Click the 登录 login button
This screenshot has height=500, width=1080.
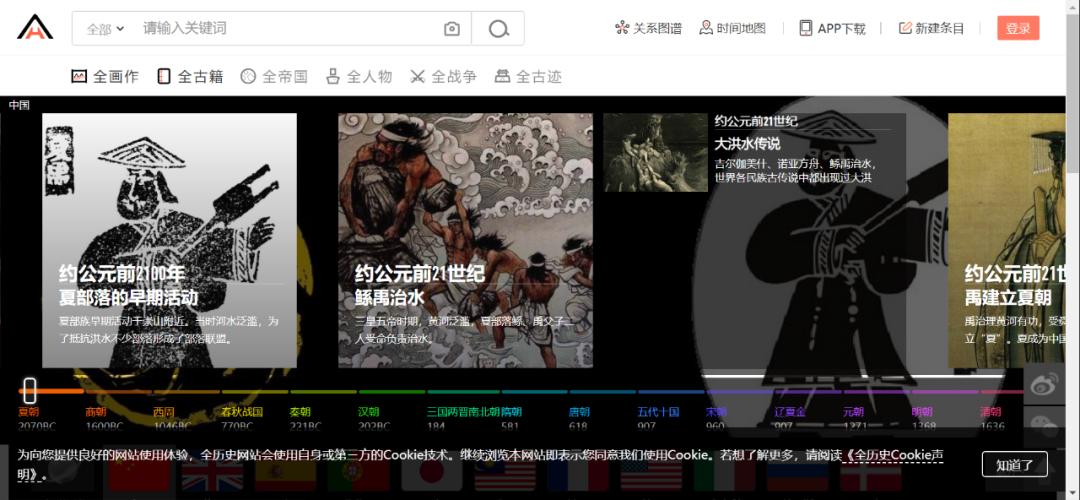[x=1018, y=28]
